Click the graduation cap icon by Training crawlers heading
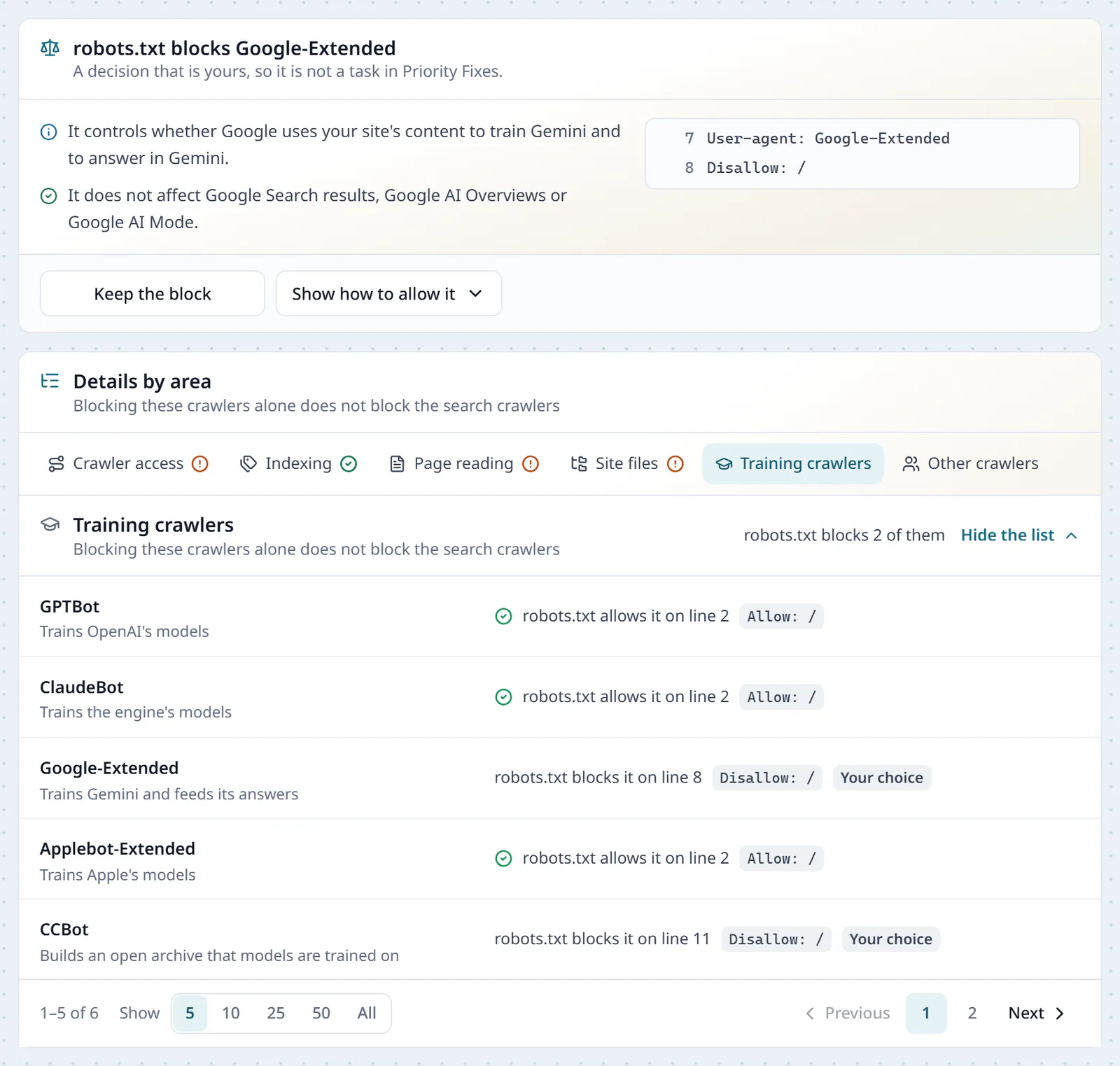The width and height of the screenshot is (1120, 1066). [x=50, y=525]
